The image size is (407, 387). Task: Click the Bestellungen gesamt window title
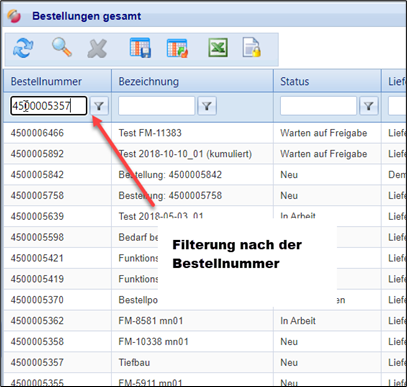(x=87, y=16)
